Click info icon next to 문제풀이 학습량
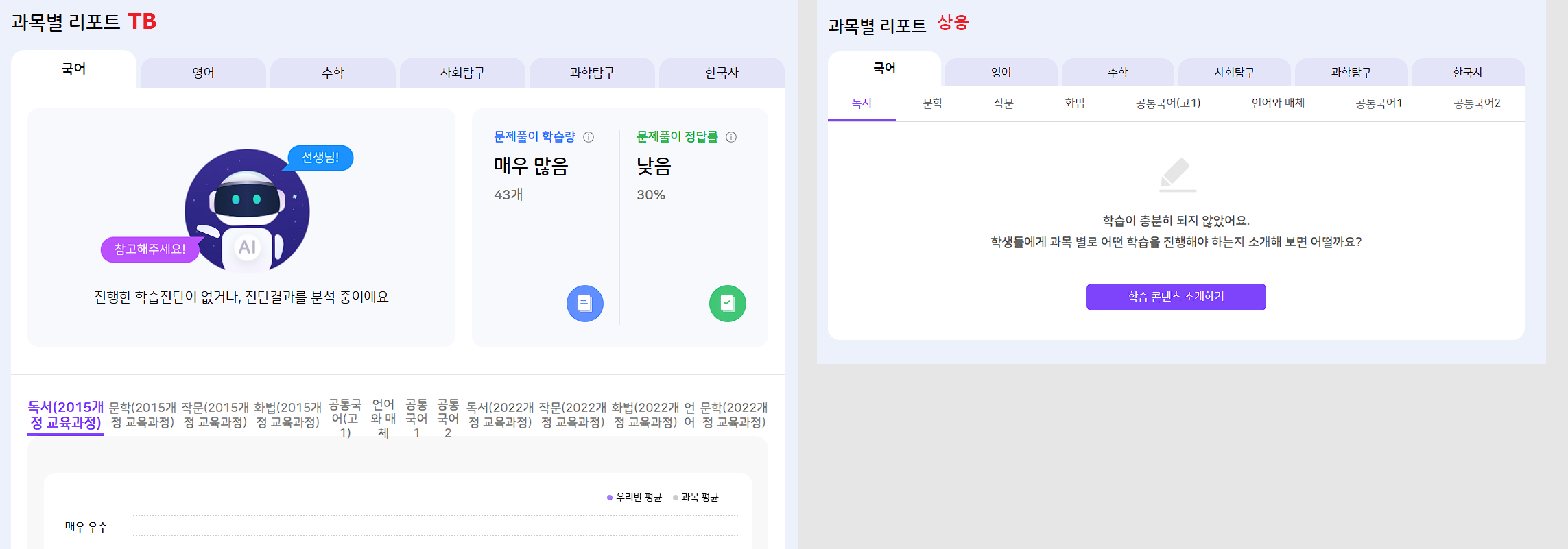This screenshot has width=1568, height=549. tap(589, 137)
